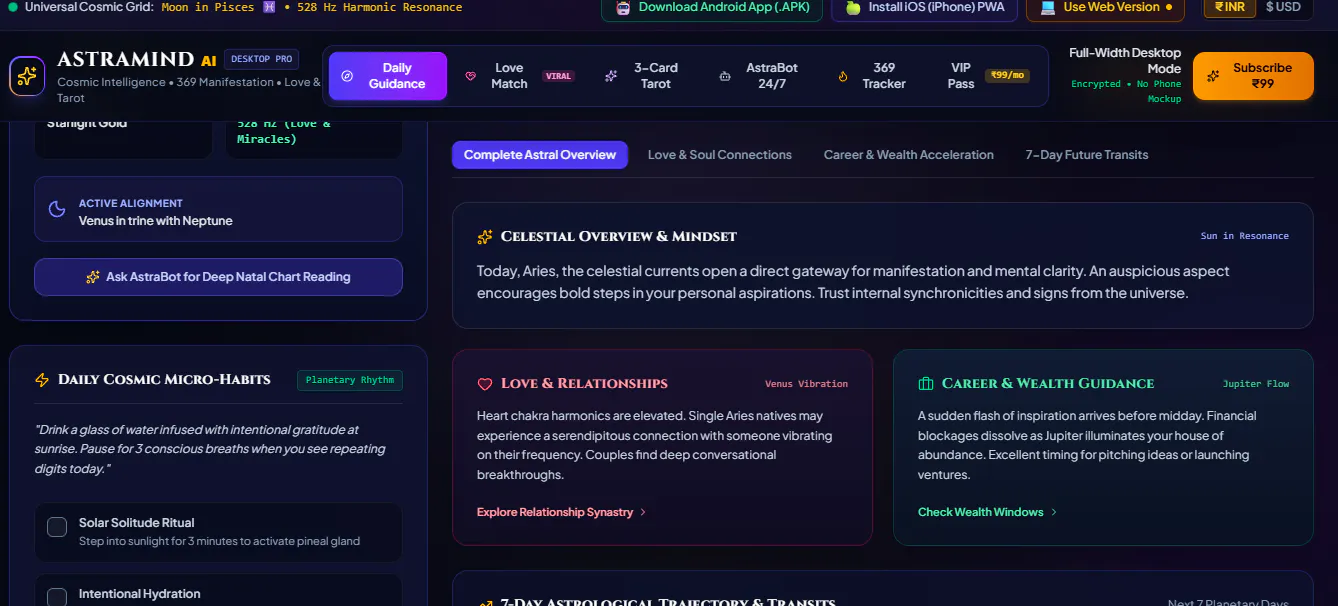The height and width of the screenshot is (606, 1338).
Task: Click the sparkle icon on Ask AstraBot button
Action: pyautogui.click(x=93, y=277)
